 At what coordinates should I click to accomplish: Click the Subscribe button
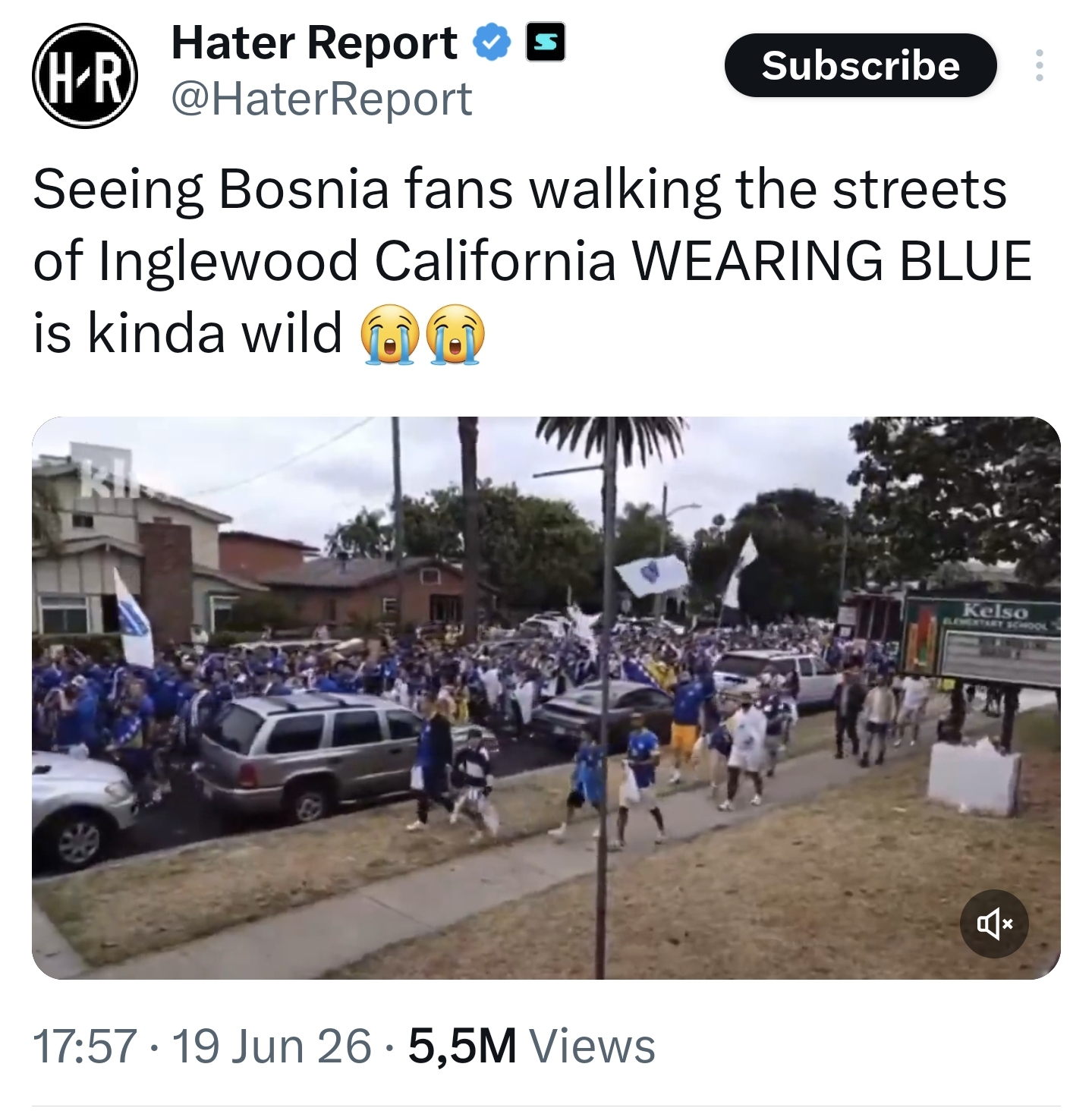click(860, 65)
